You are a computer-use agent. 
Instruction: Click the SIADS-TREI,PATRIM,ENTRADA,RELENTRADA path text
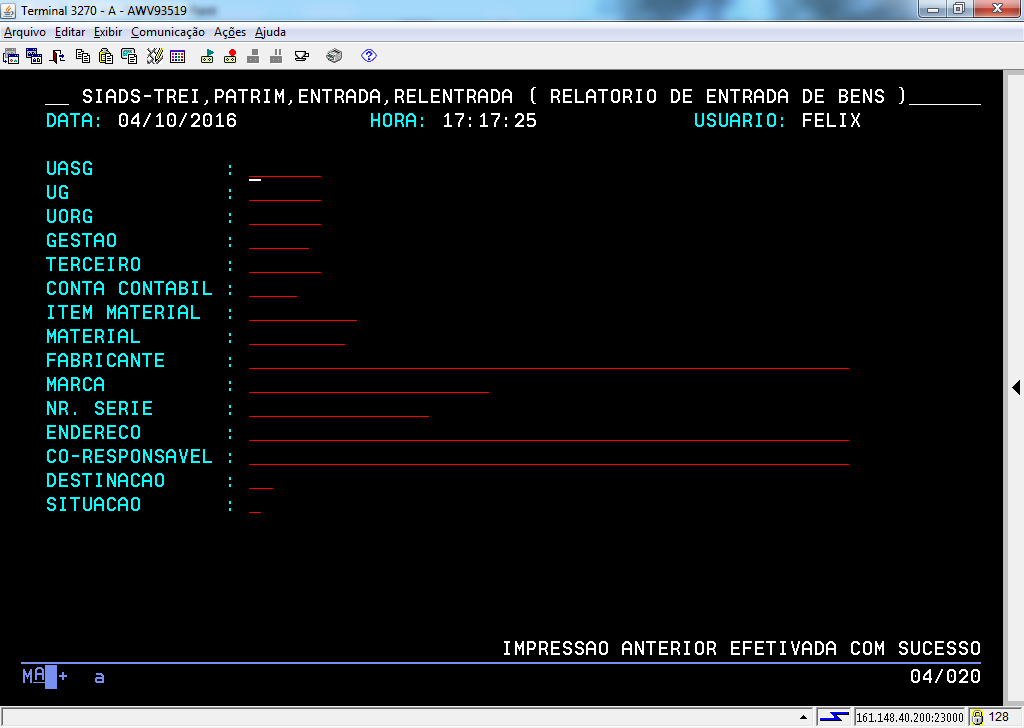[297, 97]
